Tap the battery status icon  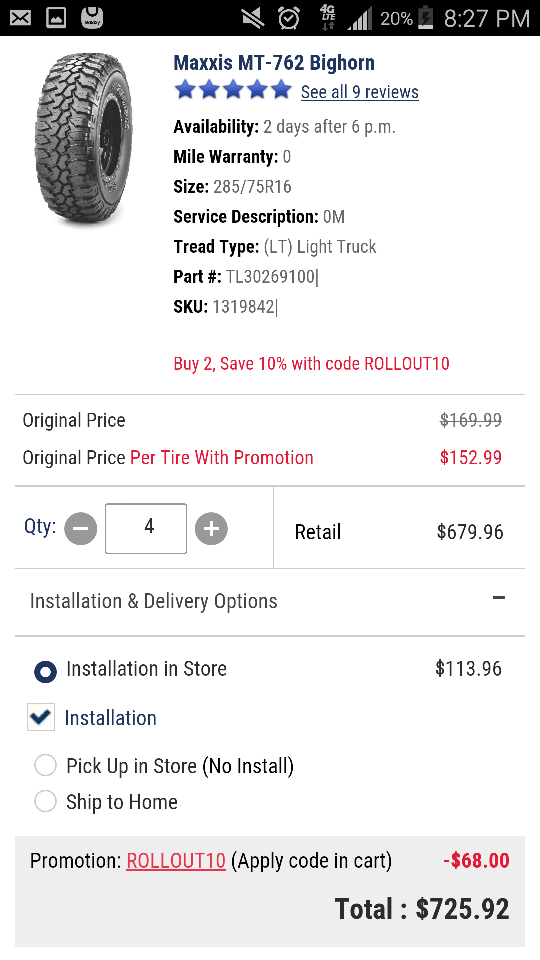pyautogui.click(x=426, y=18)
